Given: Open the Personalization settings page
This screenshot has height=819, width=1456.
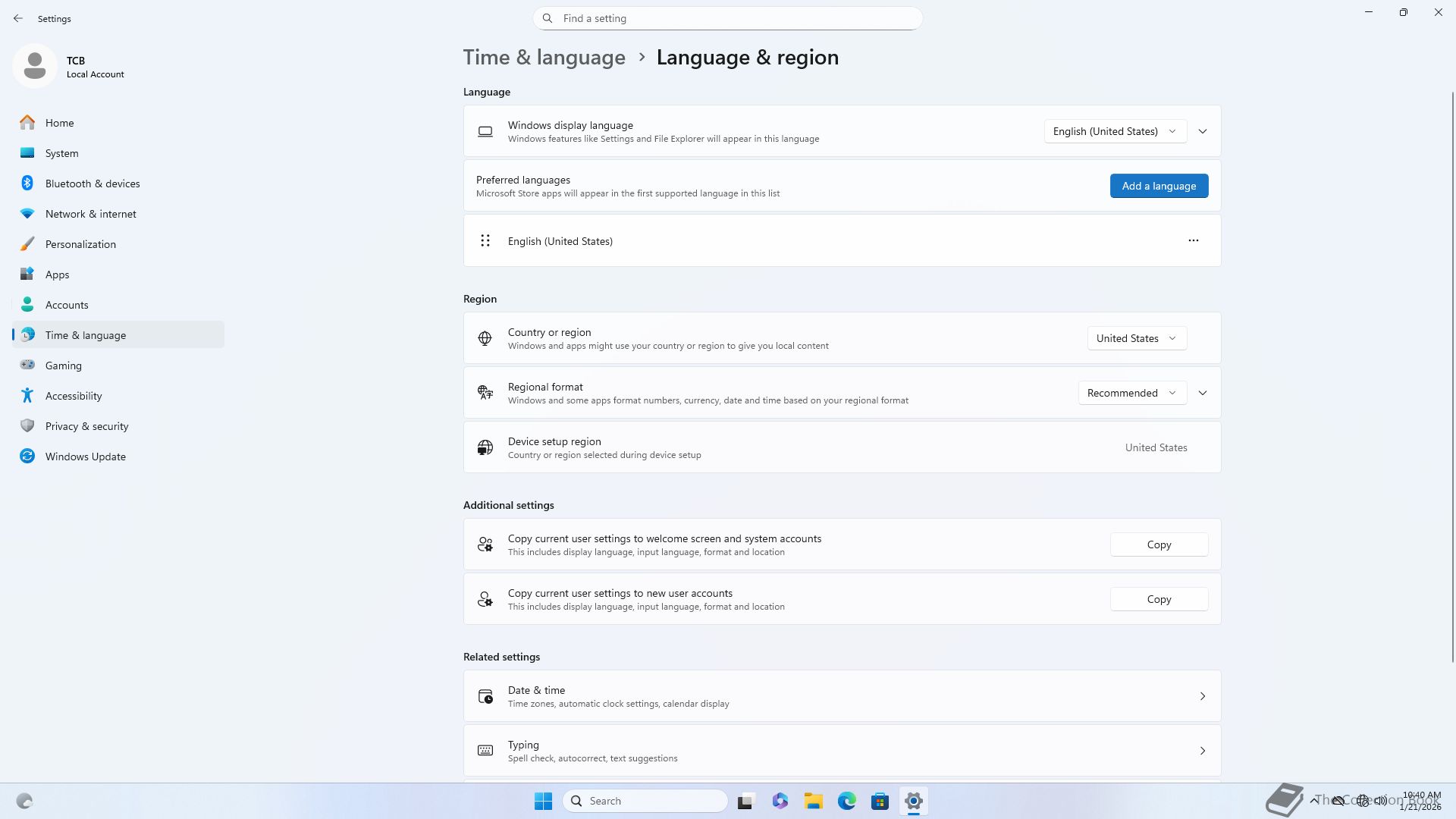Looking at the screenshot, I should (x=80, y=244).
